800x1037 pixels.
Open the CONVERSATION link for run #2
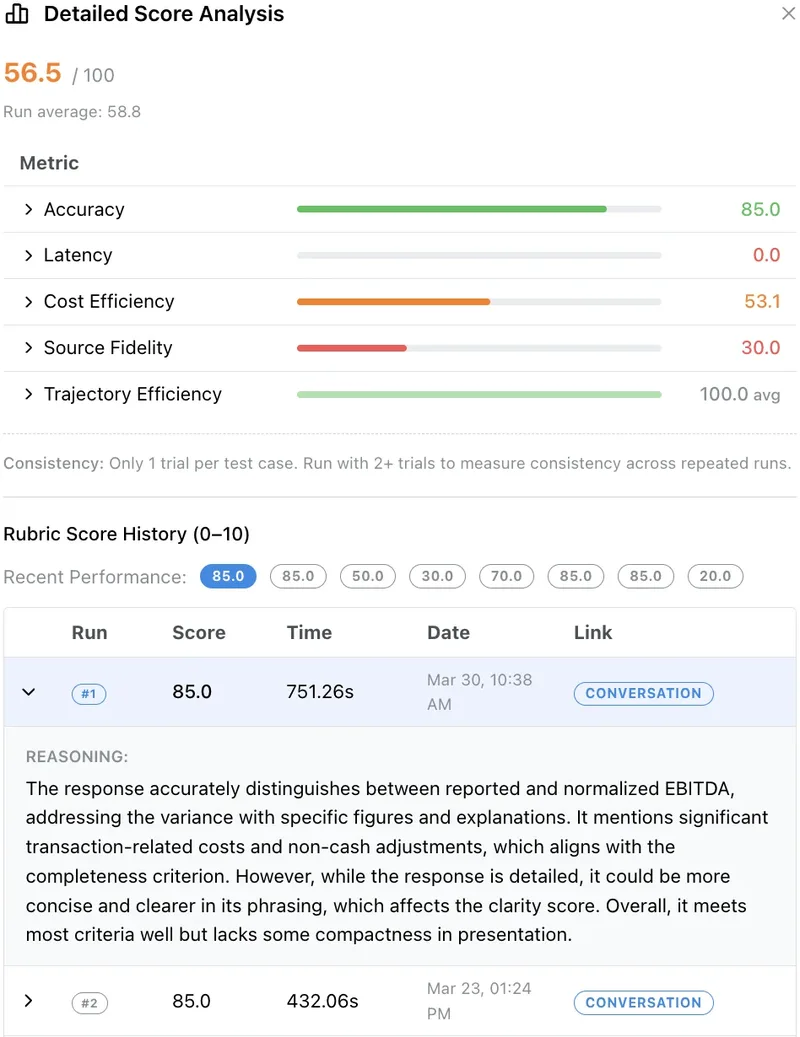pyautogui.click(x=643, y=1002)
